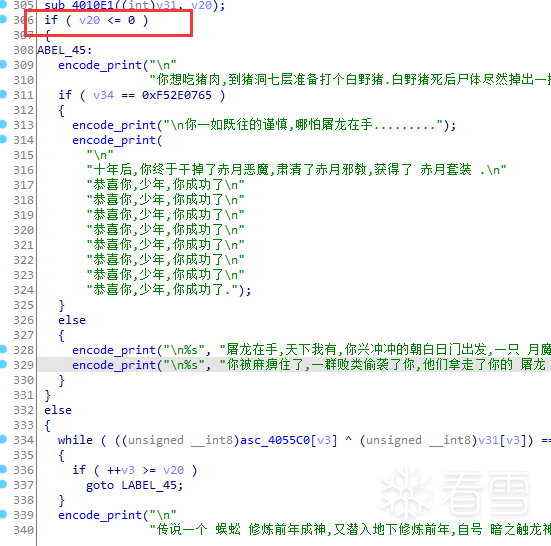Screen dimensions: 551x546
Task: Toggle breakpoint dot on line 337
Action: point(3,484)
